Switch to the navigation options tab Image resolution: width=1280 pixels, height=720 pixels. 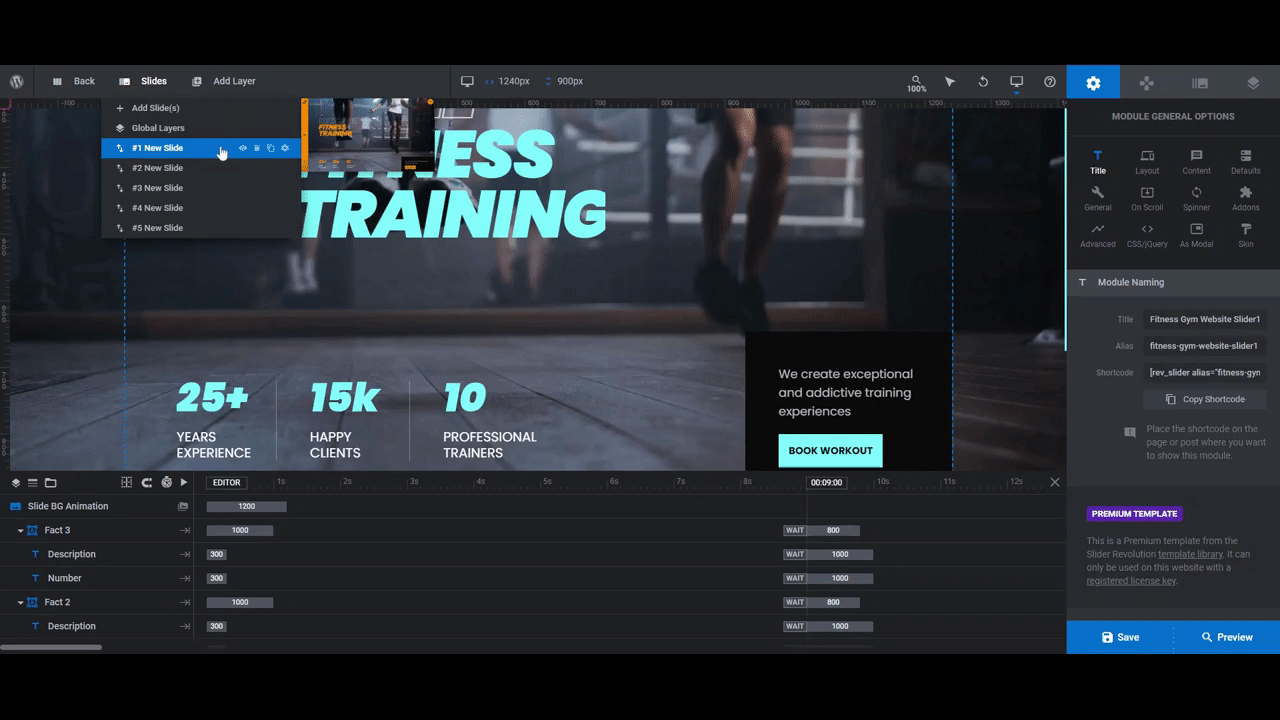(x=1147, y=83)
